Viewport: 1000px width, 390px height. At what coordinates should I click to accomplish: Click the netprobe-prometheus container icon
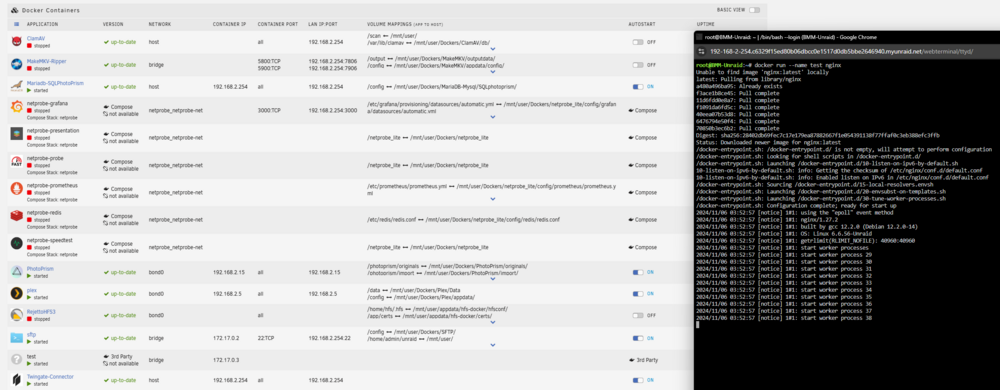[17, 189]
